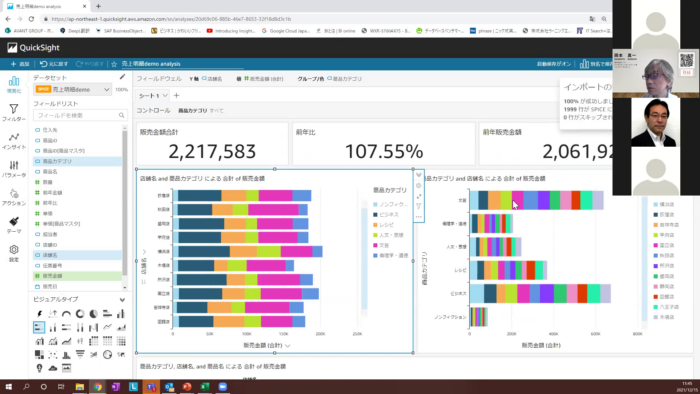The width and height of the screenshot is (700, 394).
Task: Click the 追加 add button in the top bar
Action: tap(20, 64)
